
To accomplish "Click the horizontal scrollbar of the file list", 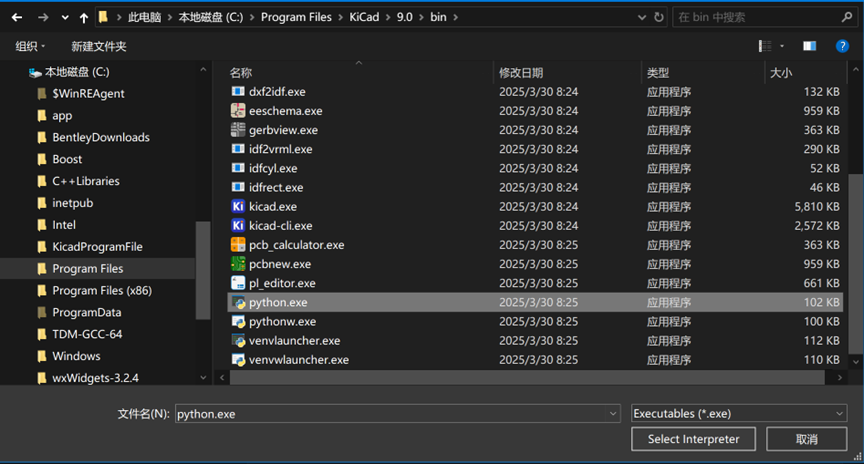I will point(527,377).
